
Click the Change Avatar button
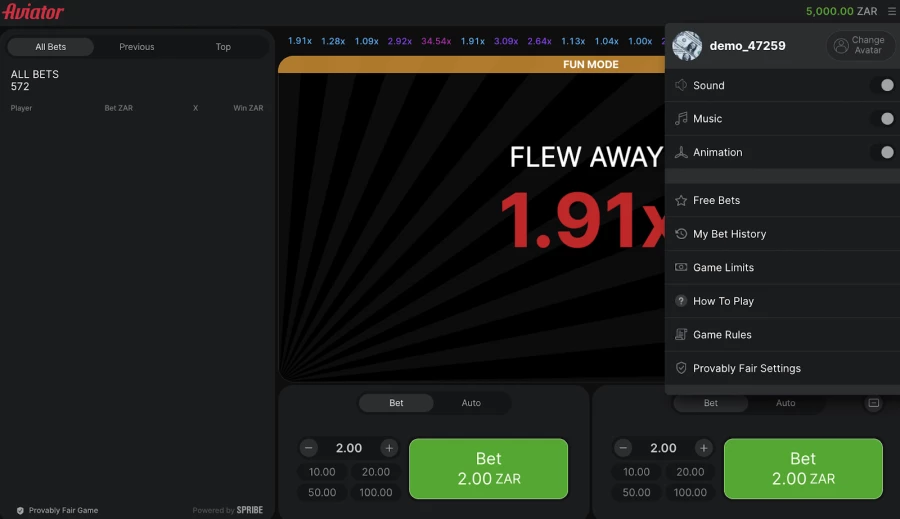860,46
